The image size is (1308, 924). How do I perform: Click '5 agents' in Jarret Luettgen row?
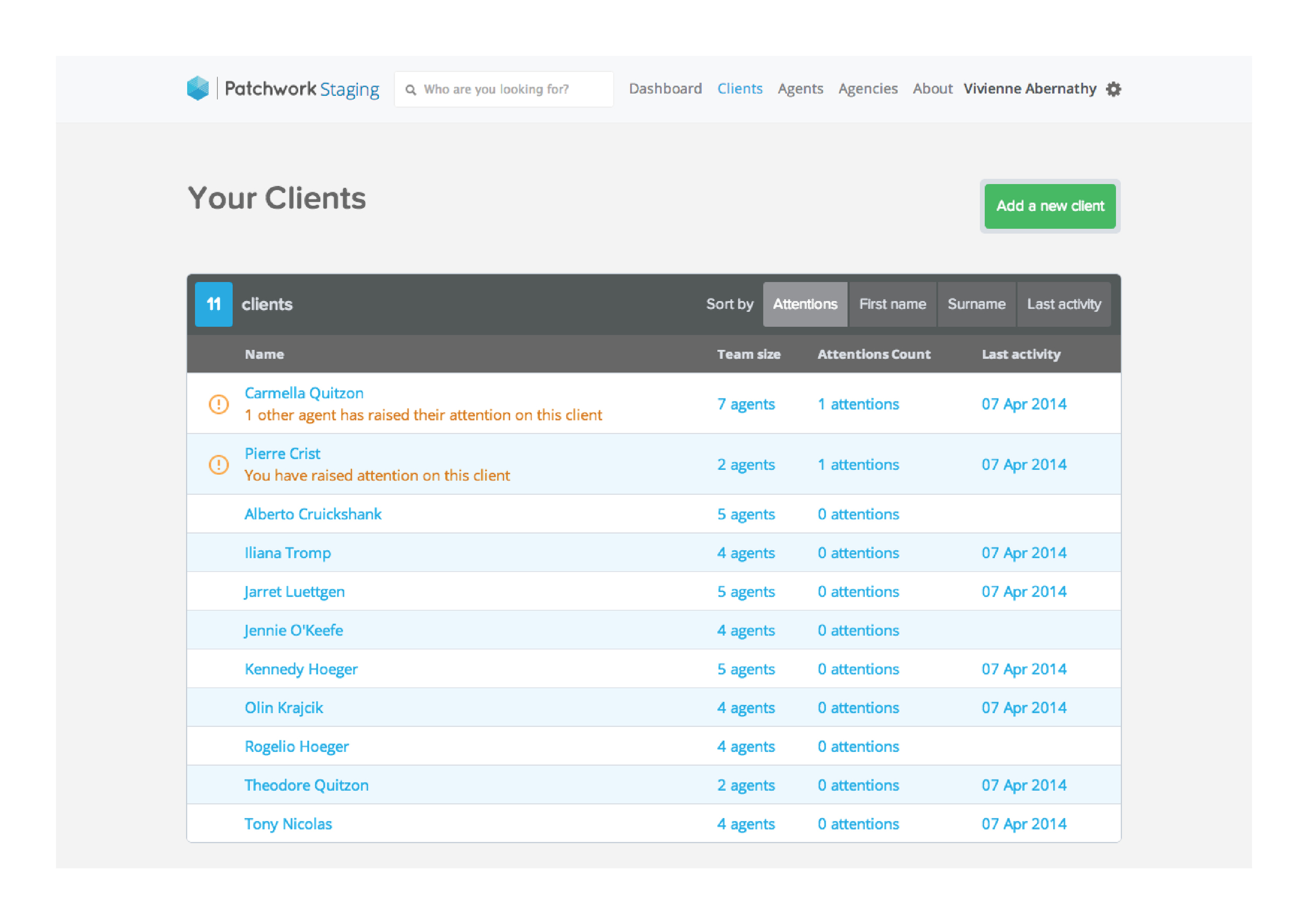[x=746, y=591]
